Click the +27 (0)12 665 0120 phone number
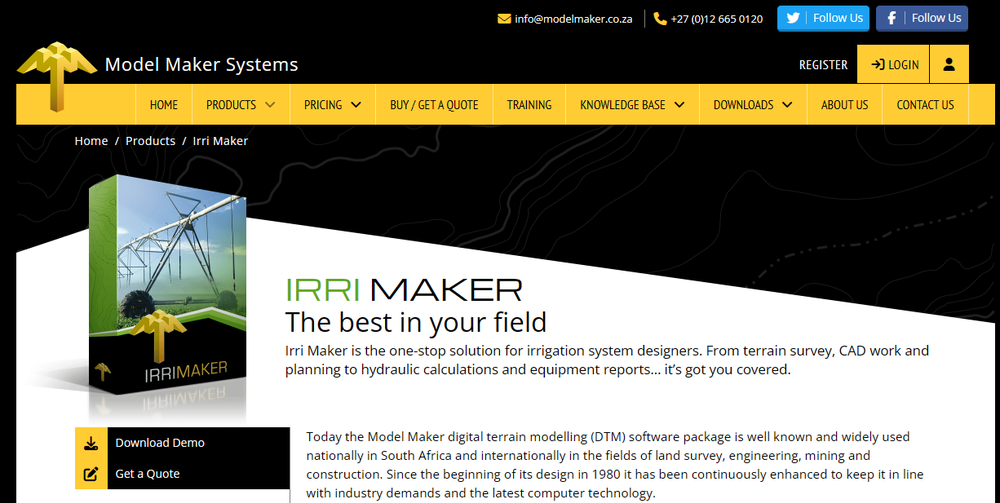The width and height of the screenshot is (1000, 503). click(x=717, y=18)
